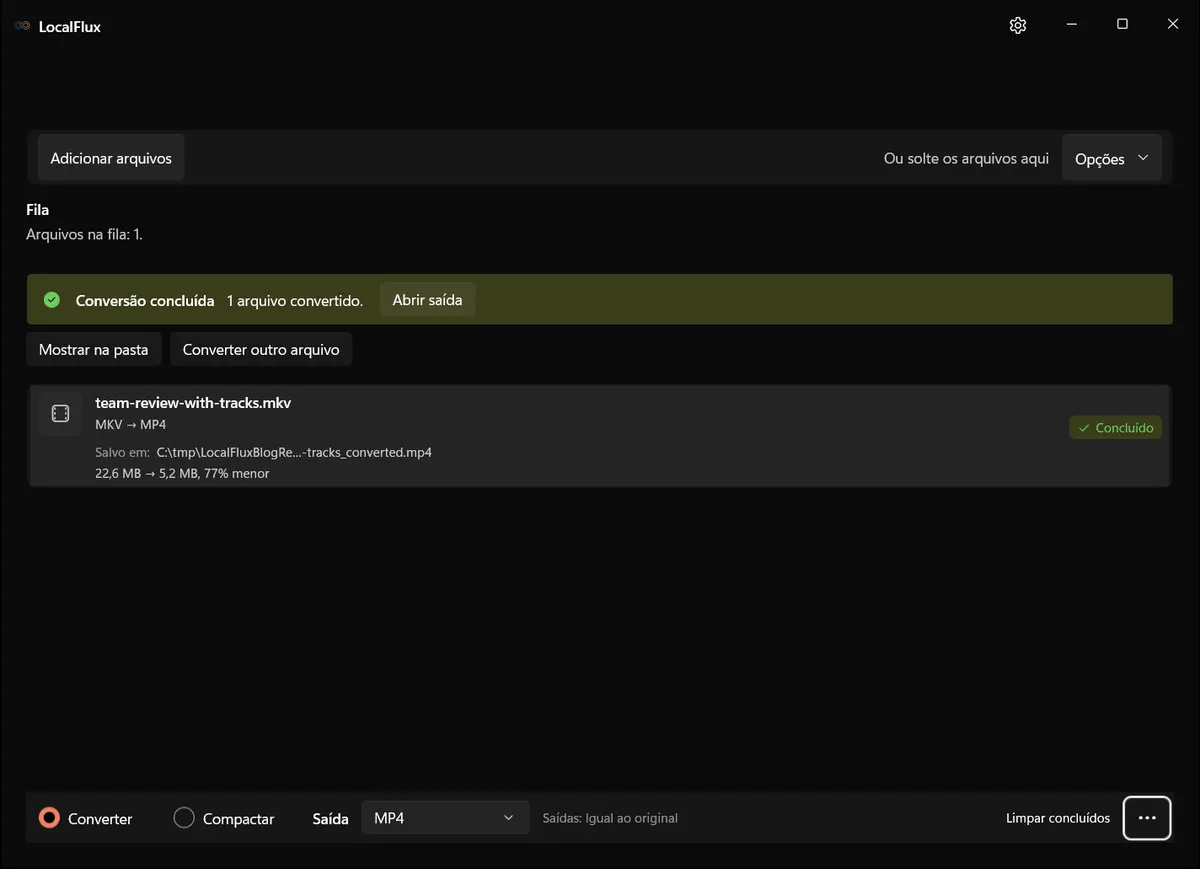Click the "22,6 MB → 5,2 MB, 77% menor" text

pyautogui.click(x=182, y=473)
